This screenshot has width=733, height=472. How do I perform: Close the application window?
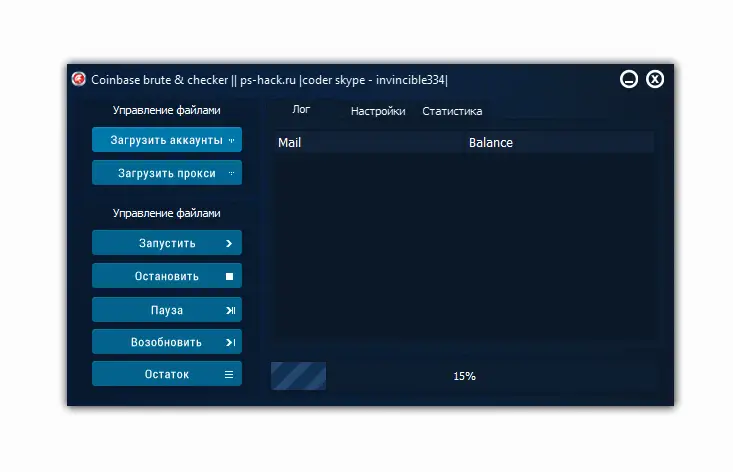(655, 80)
